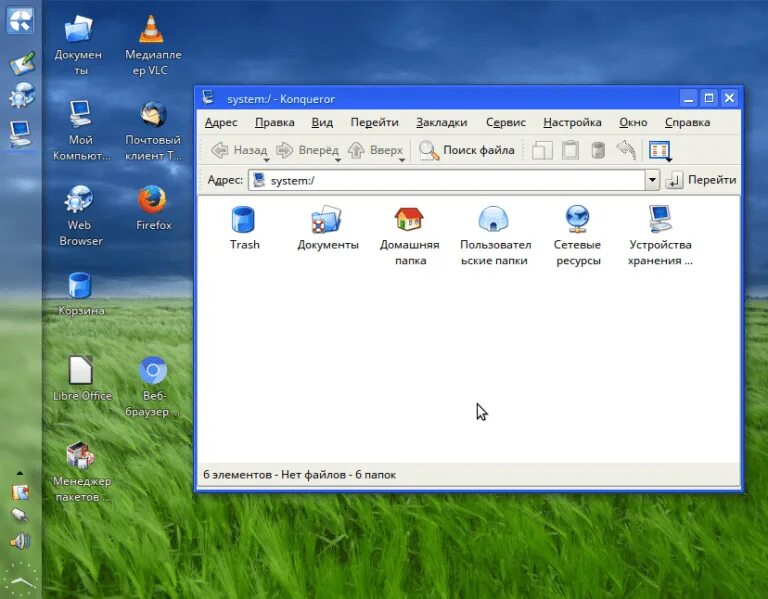Click the status bar text "6 элементов - Нет файлов - 6 папок"
This screenshot has height=599, width=768.
click(299, 475)
